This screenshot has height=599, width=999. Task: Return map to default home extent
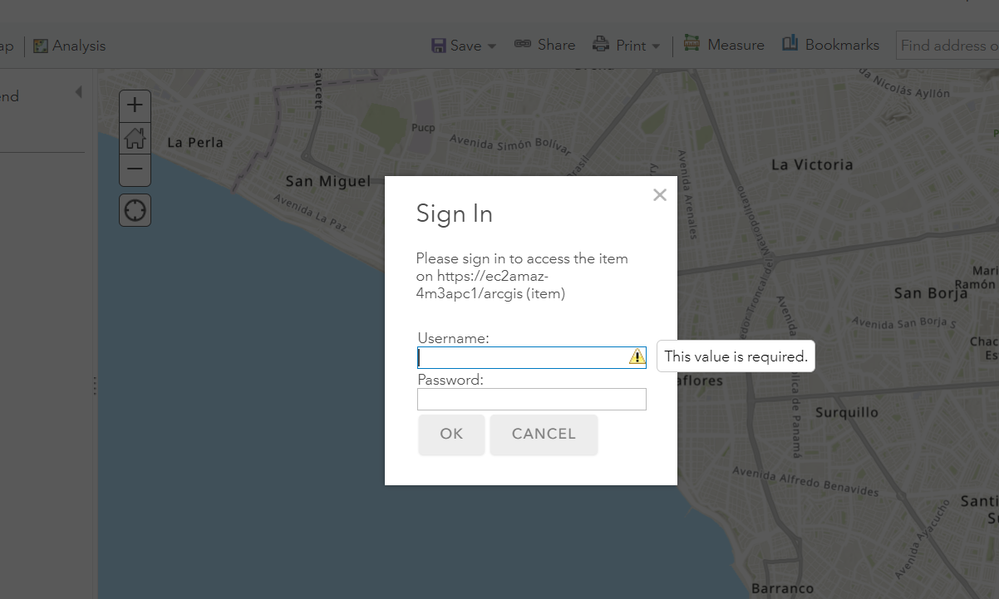[135, 139]
